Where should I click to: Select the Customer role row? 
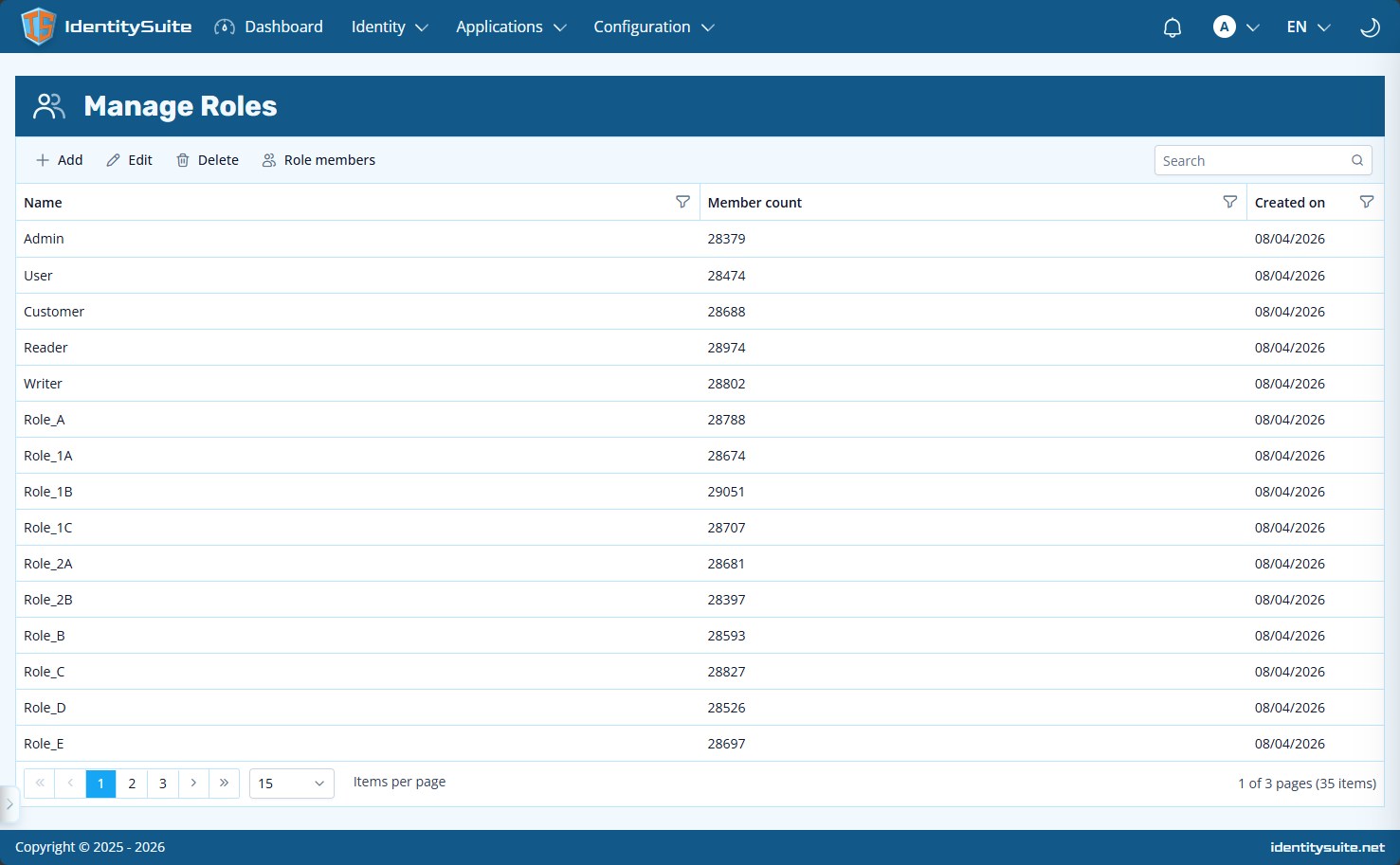coord(700,312)
